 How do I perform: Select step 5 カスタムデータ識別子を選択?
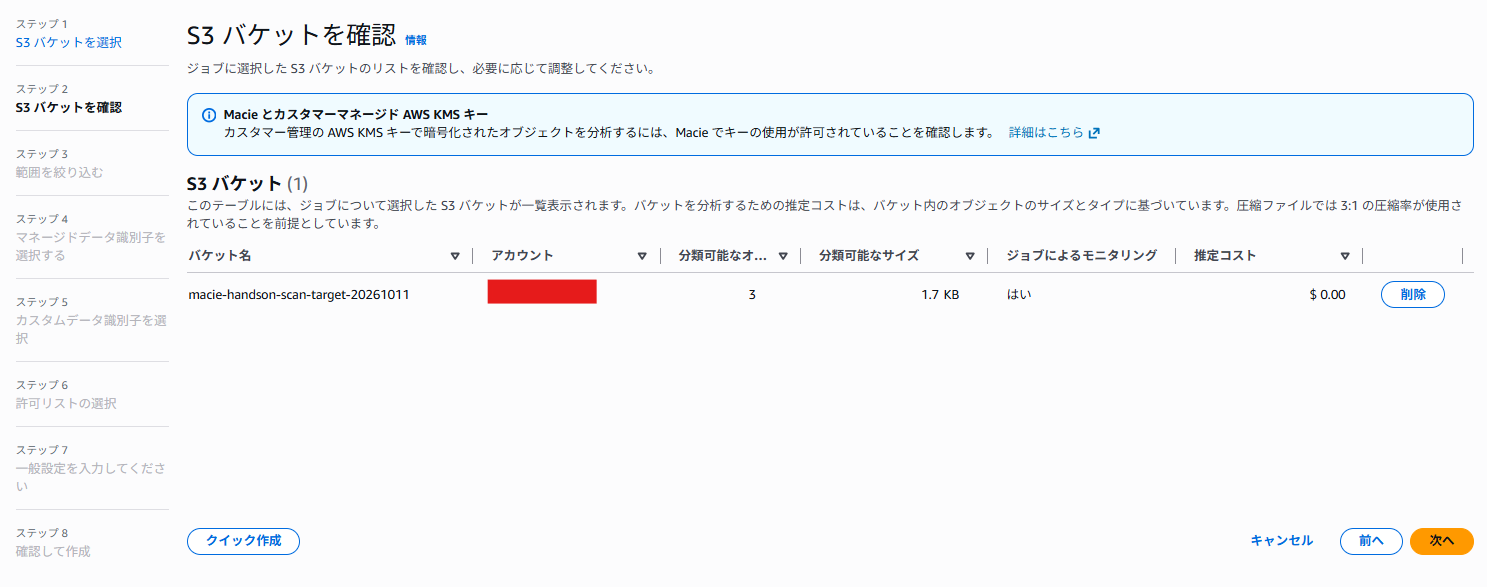[x=91, y=329]
